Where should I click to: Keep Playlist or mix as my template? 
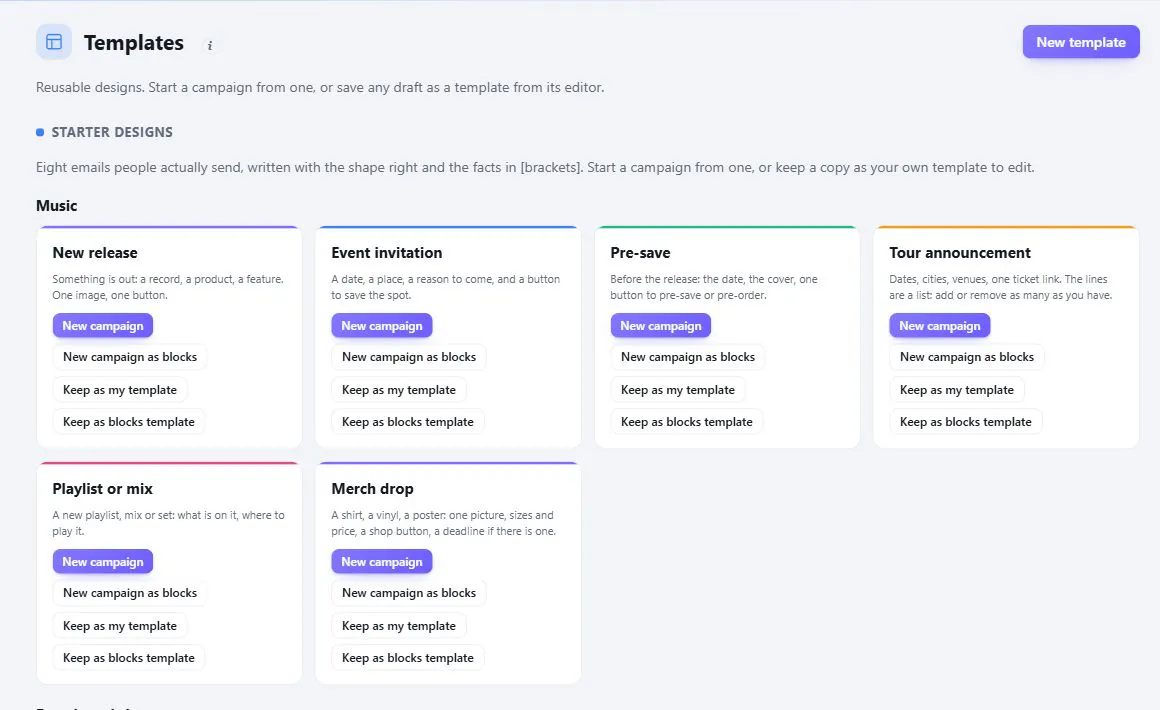120,626
